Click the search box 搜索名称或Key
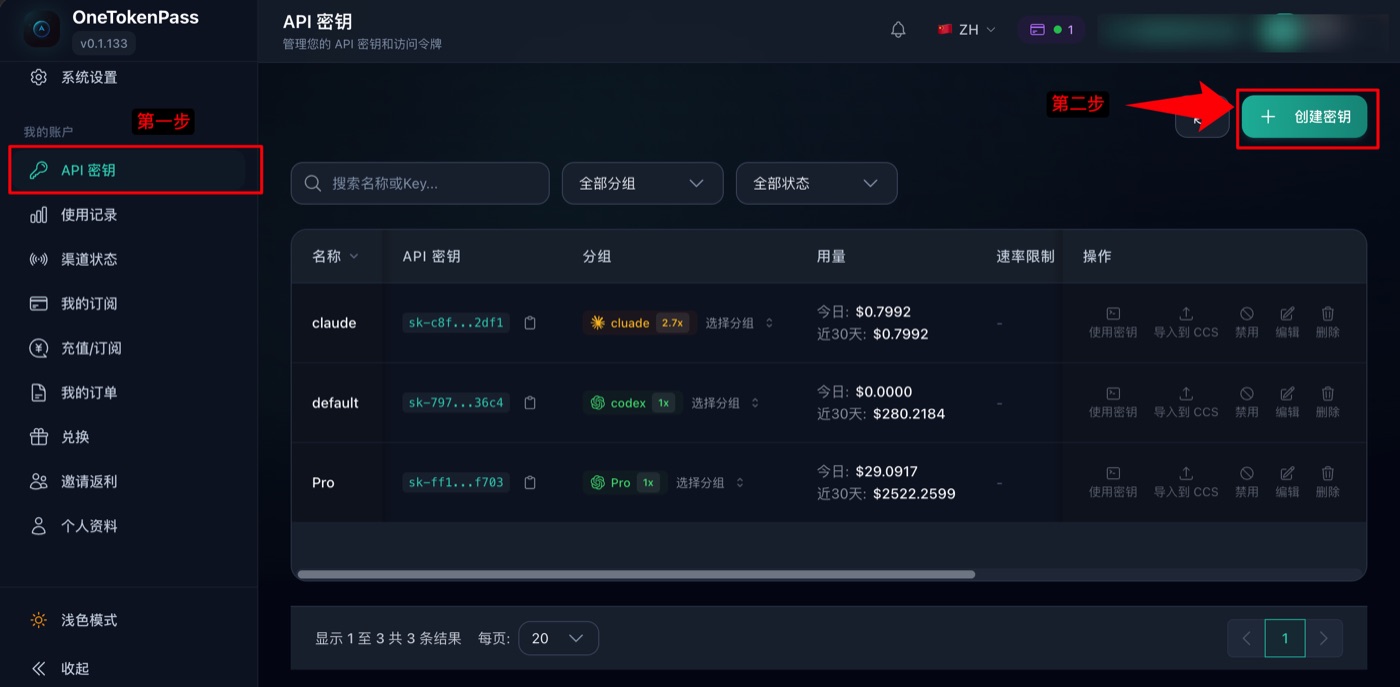The height and width of the screenshot is (687, 1400). point(420,183)
